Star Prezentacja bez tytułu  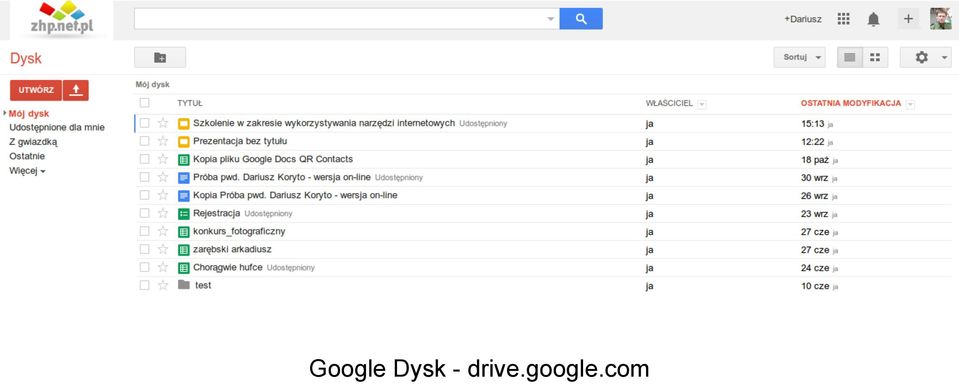tap(163, 141)
